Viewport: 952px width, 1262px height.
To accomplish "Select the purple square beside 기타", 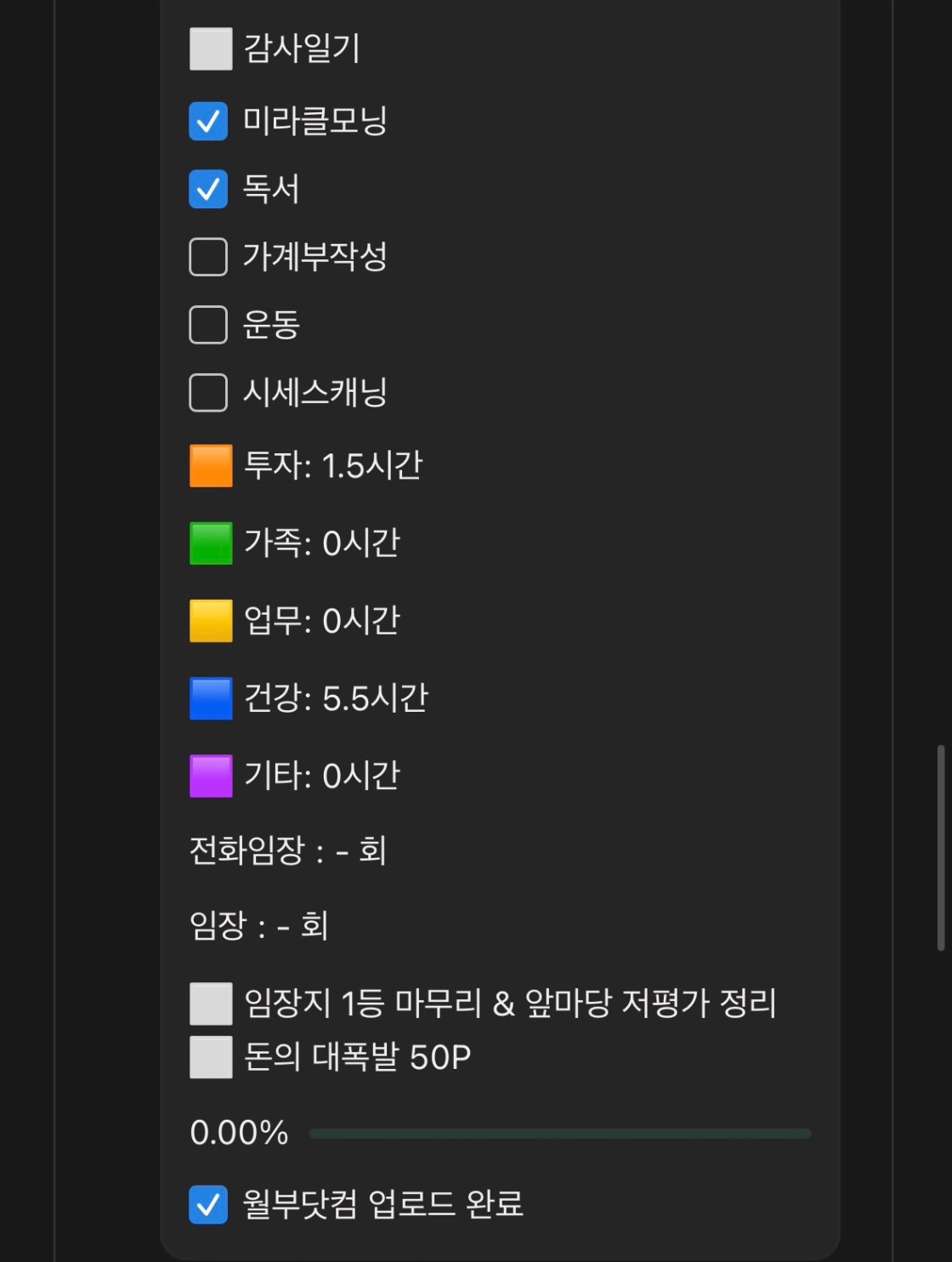I will tap(210, 776).
